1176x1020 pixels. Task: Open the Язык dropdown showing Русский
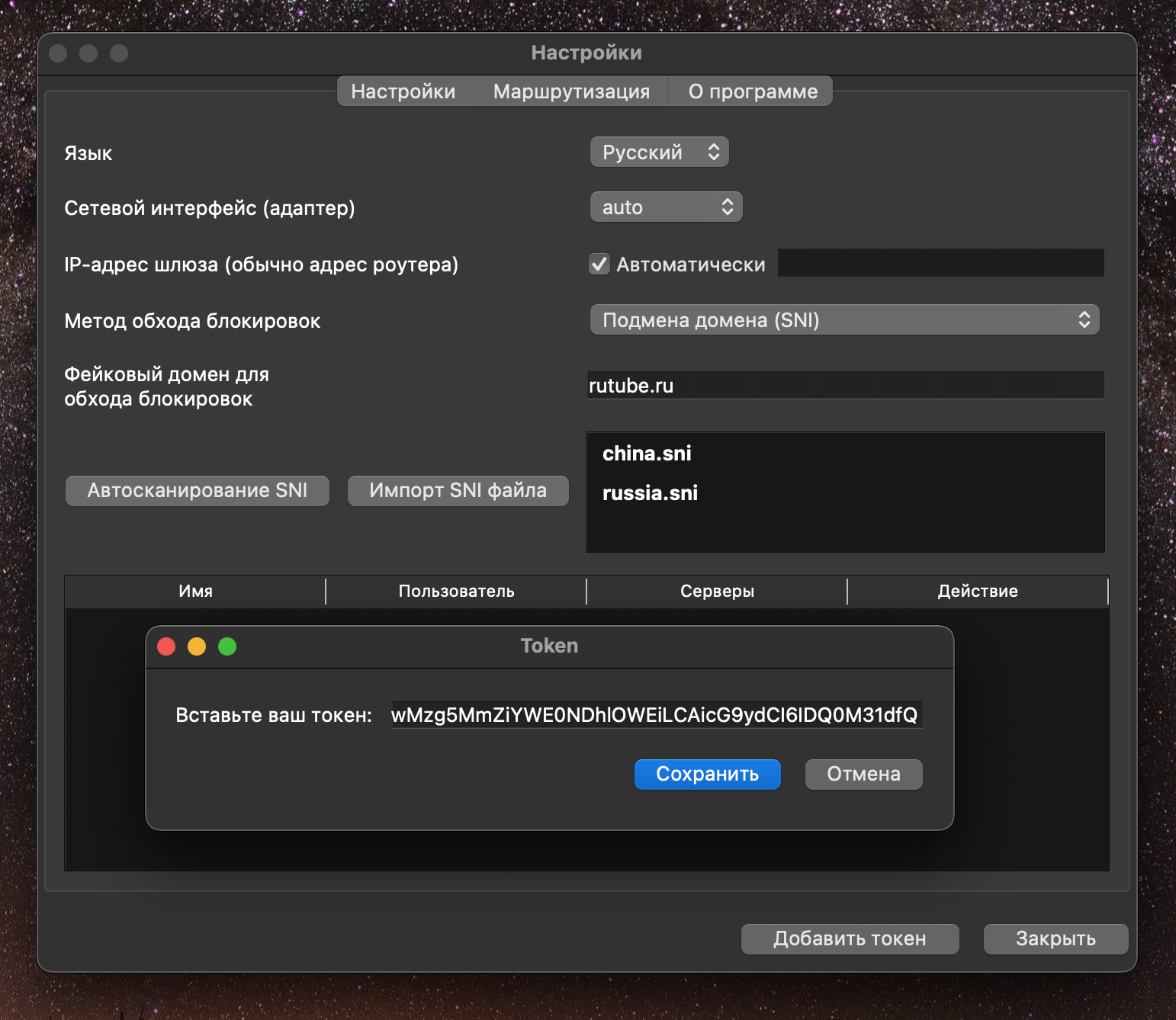coord(660,152)
